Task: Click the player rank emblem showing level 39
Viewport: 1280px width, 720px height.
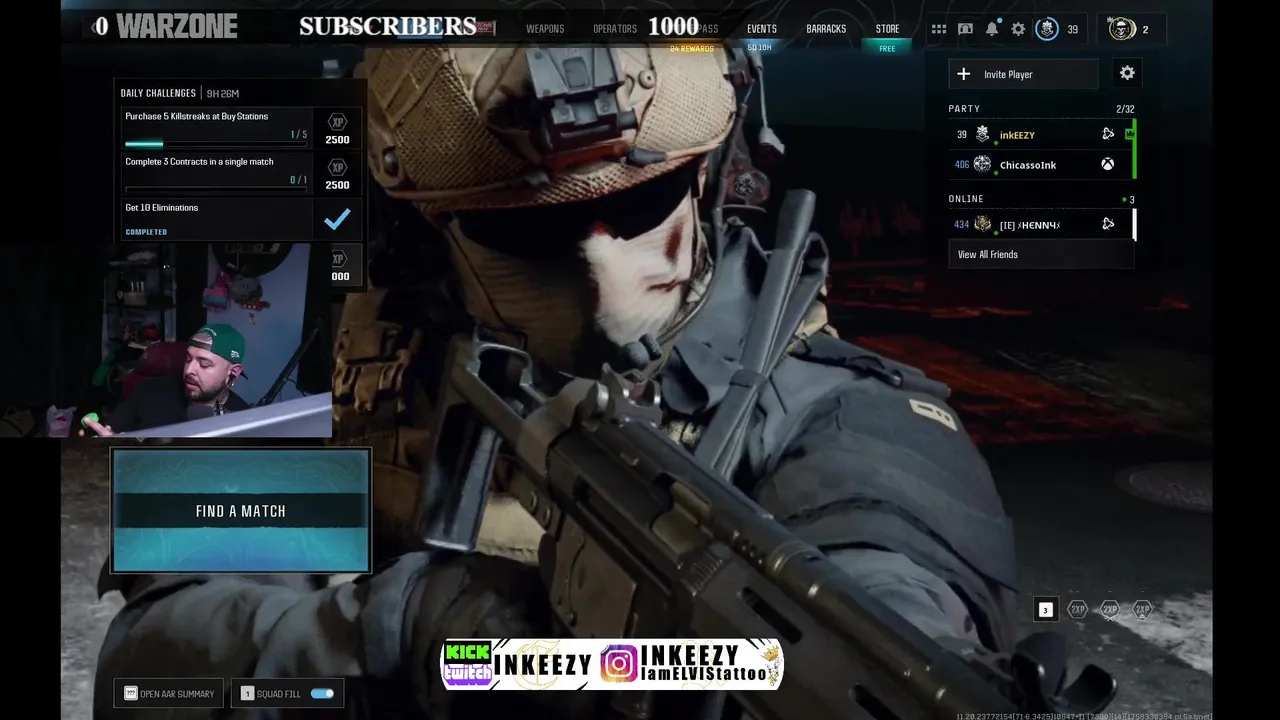Action: [1046, 29]
